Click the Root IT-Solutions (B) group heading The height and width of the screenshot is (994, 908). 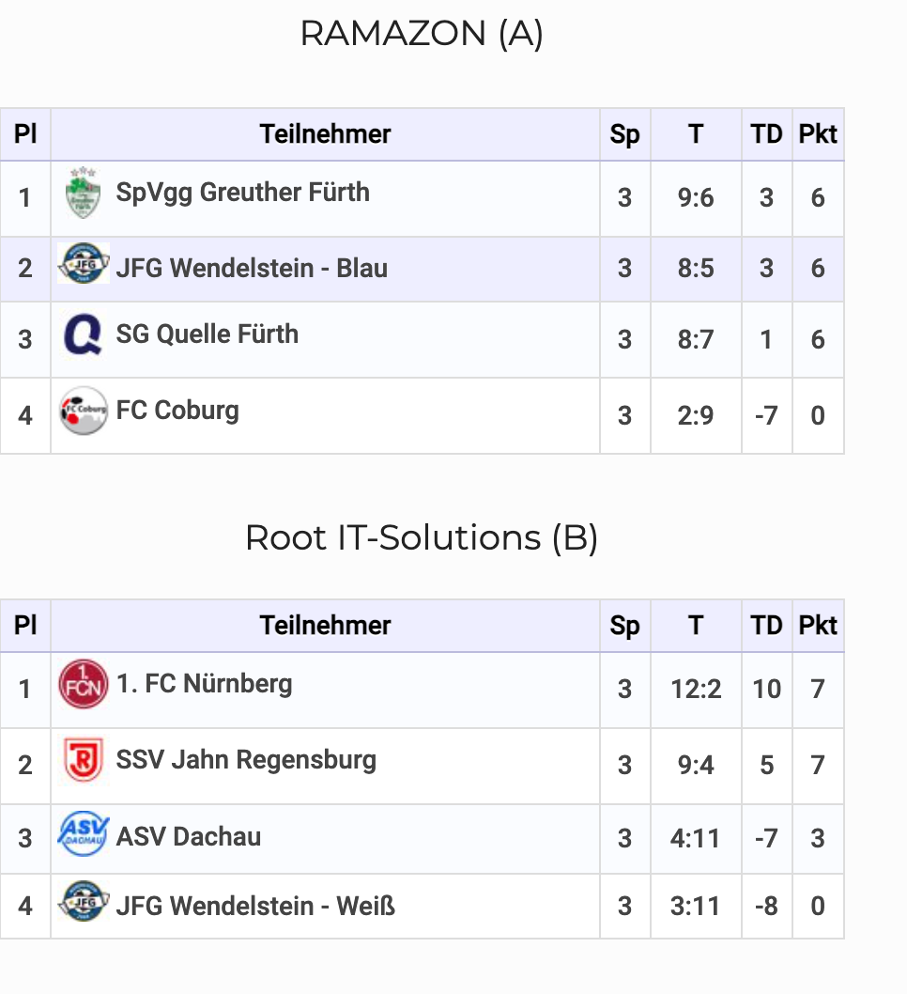point(421,538)
